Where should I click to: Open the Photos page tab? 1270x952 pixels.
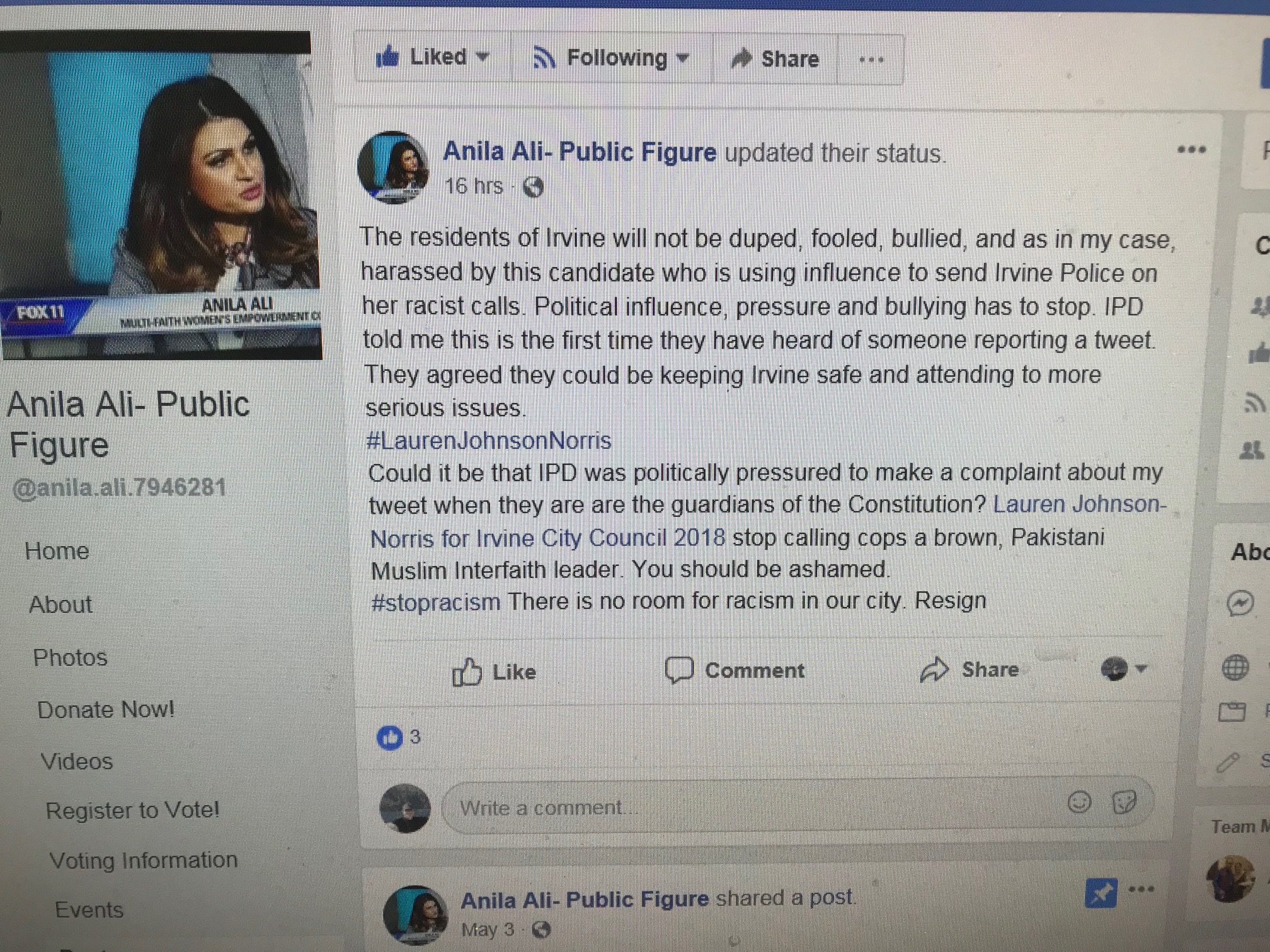[71, 657]
